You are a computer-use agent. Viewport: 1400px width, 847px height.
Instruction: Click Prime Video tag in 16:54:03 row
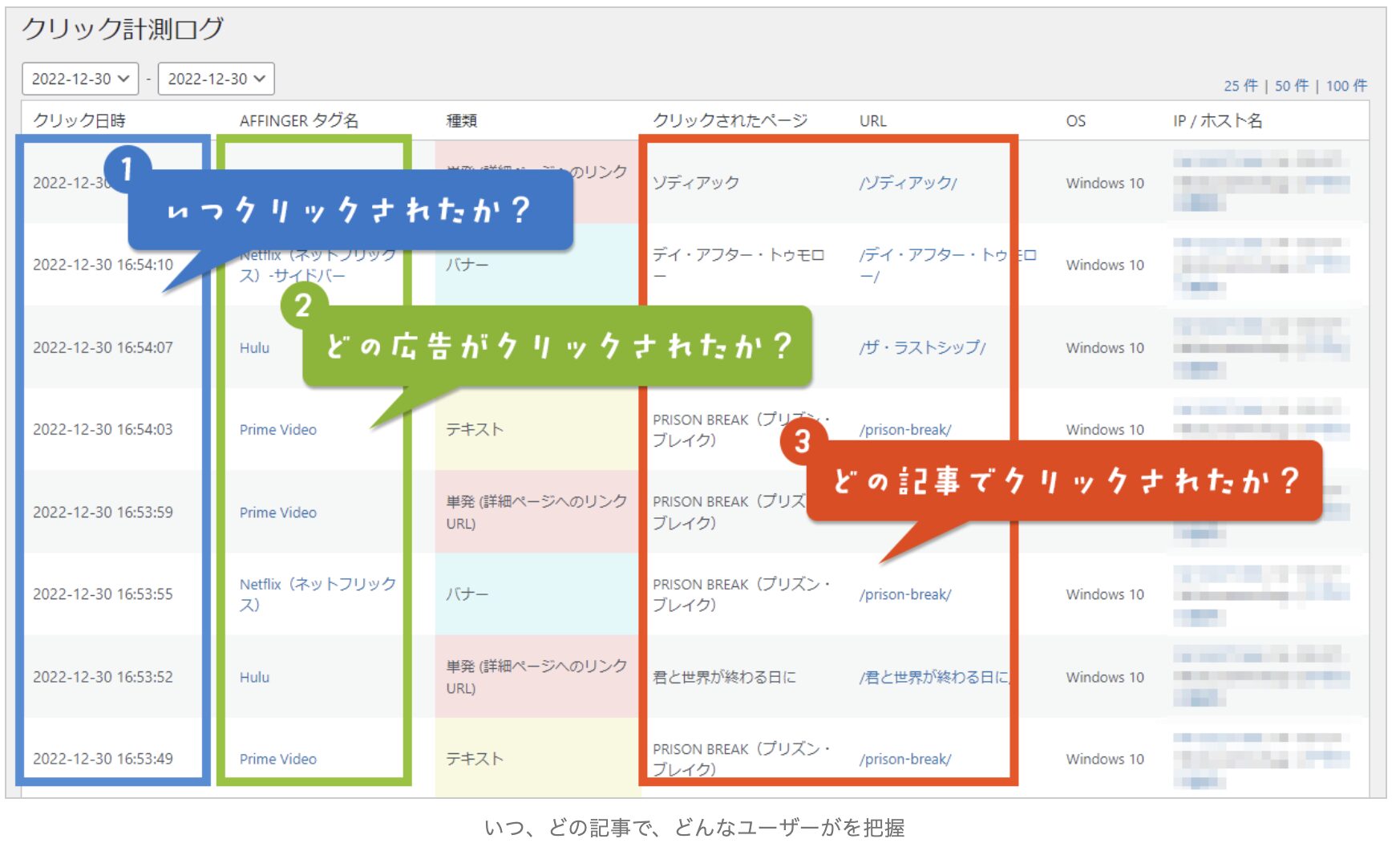point(278,430)
